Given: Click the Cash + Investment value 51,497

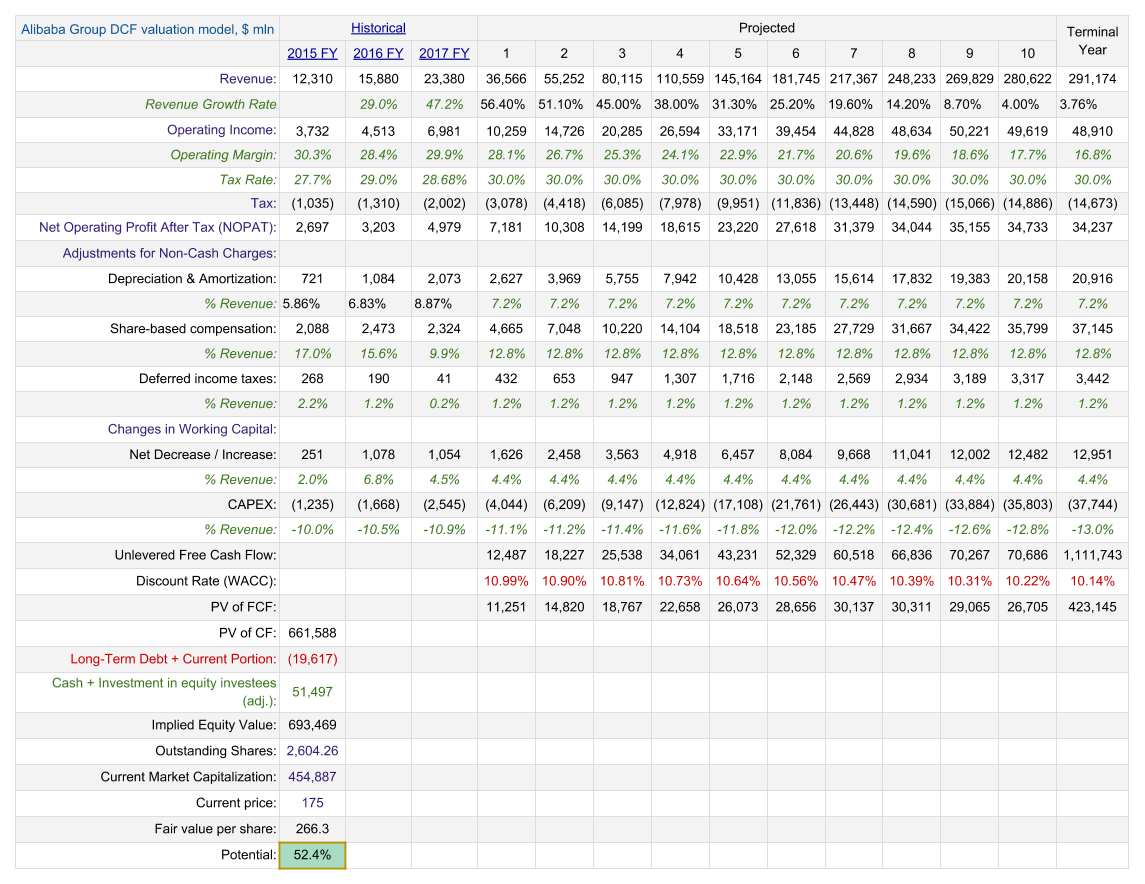Looking at the screenshot, I should pyautogui.click(x=312, y=692).
